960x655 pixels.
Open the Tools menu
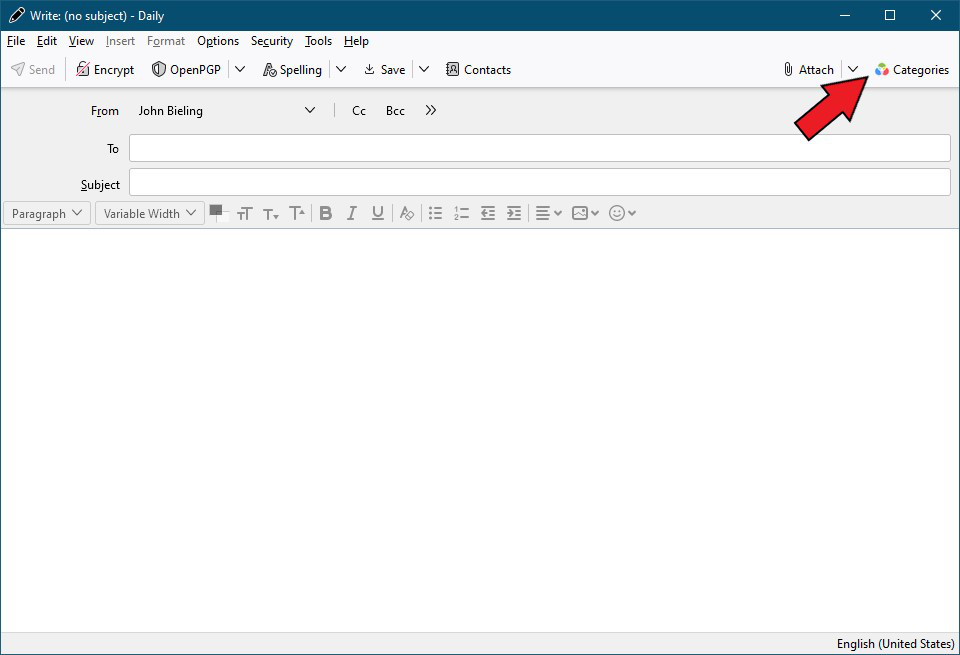(318, 41)
